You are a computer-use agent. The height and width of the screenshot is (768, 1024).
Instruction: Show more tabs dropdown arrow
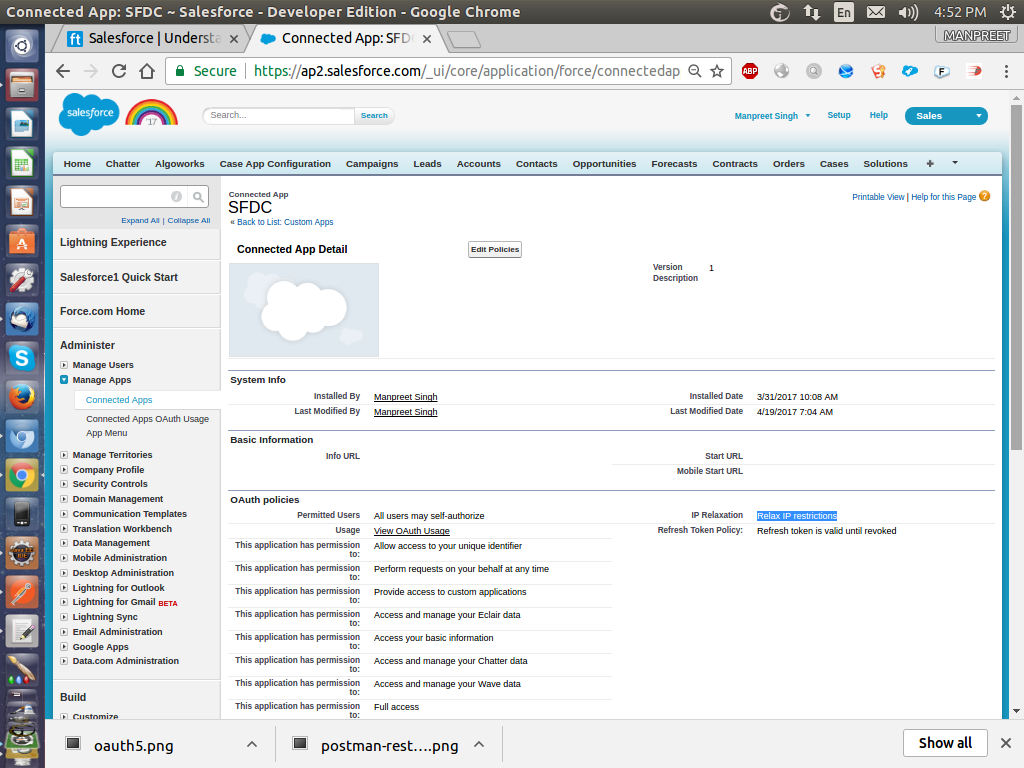coord(955,163)
